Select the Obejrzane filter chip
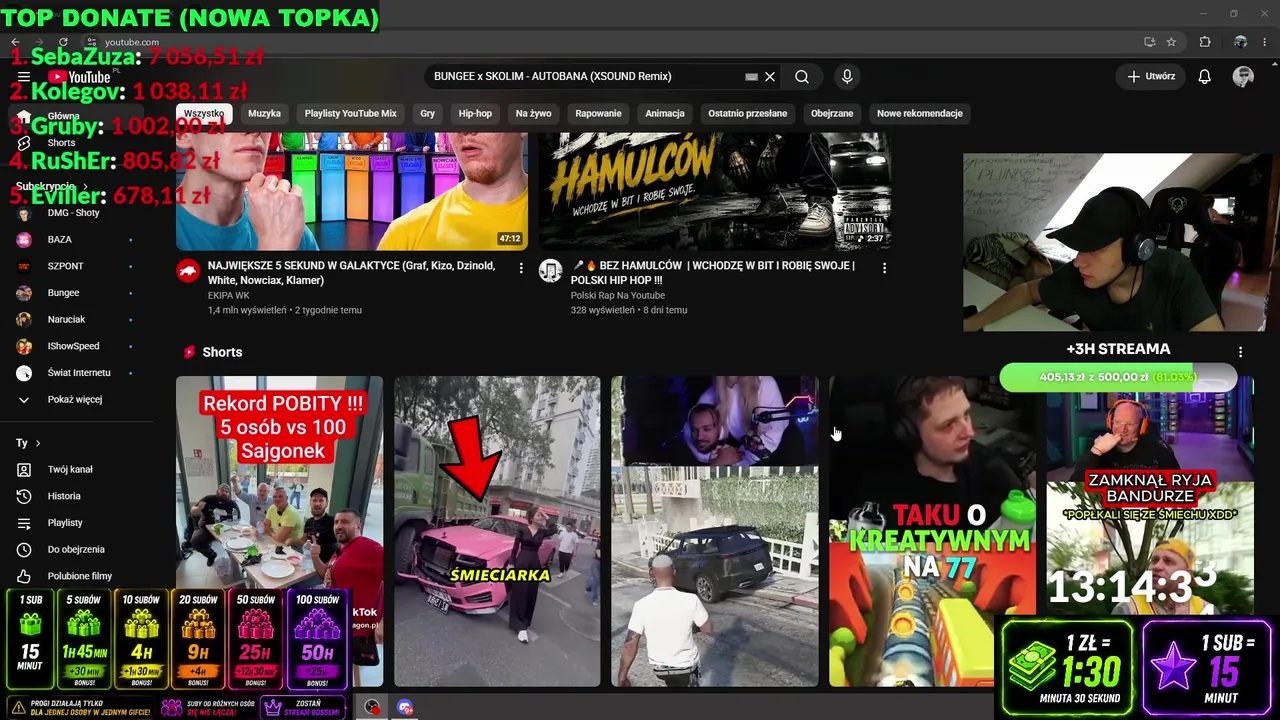 [832, 114]
